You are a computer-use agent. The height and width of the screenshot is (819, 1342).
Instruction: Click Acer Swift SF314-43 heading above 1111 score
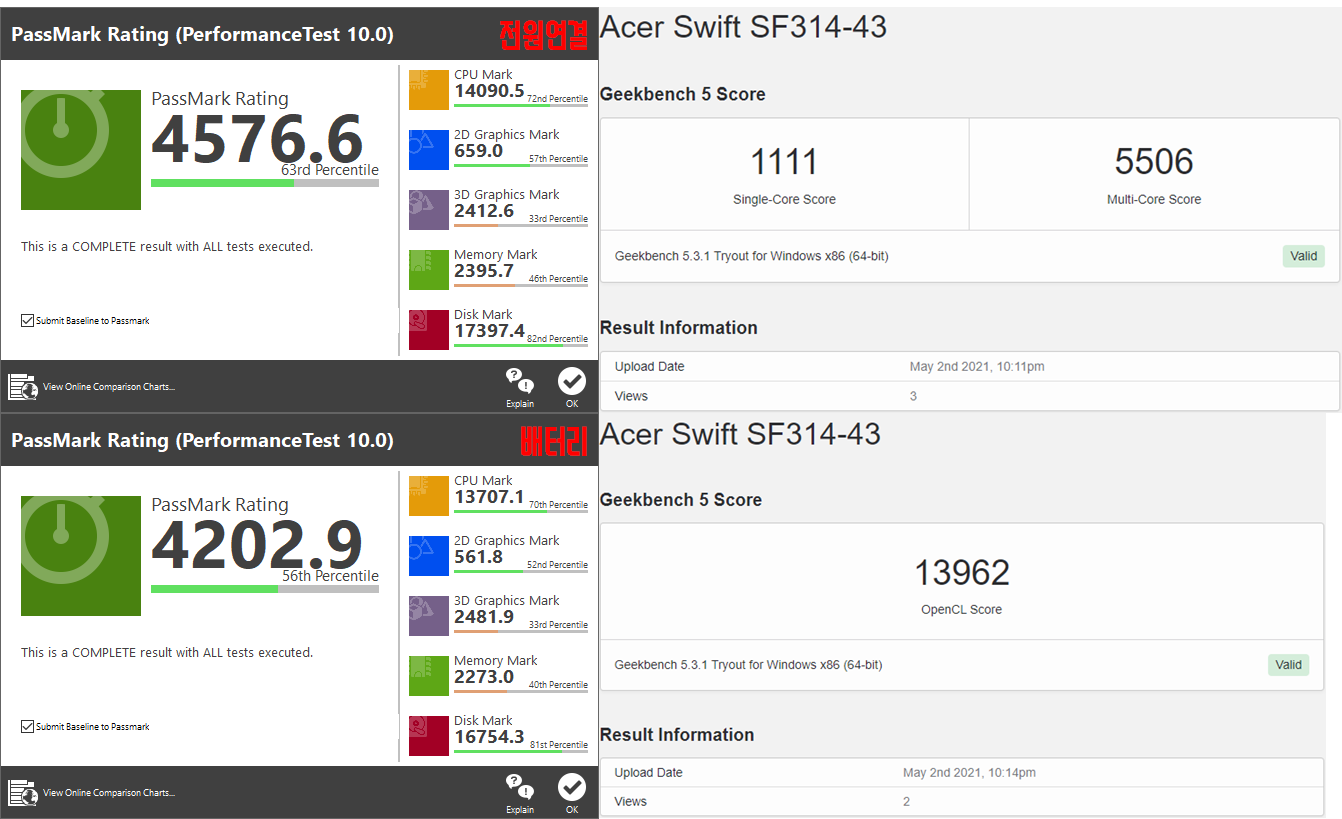point(743,27)
